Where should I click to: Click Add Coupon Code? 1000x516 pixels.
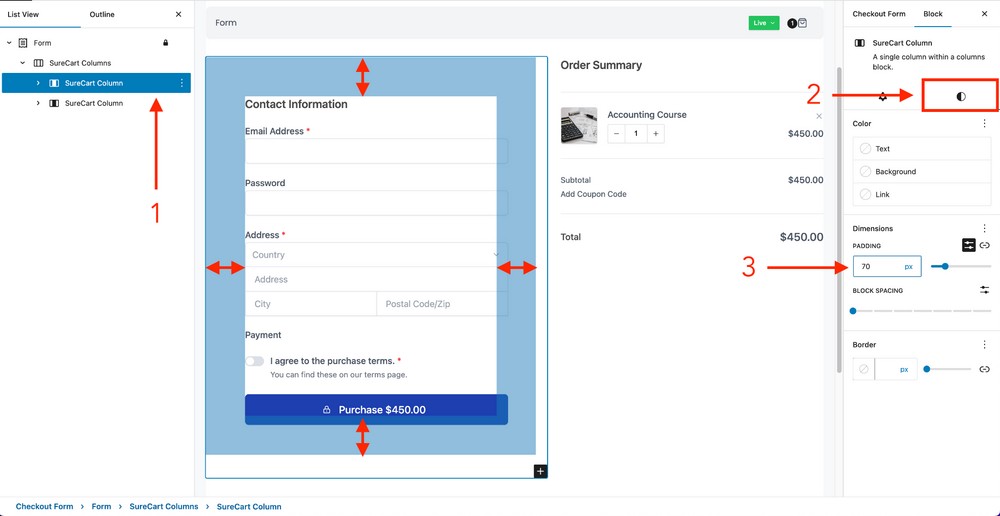click(593, 194)
